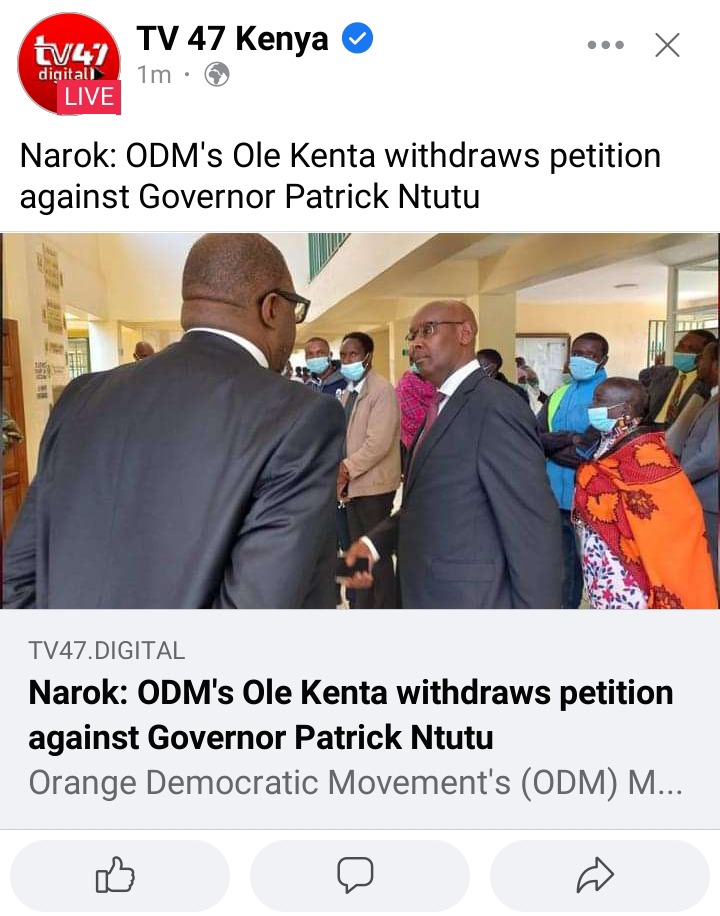The height and width of the screenshot is (916, 720).
Task: Click the gray link preview card area
Action: [360, 719]
